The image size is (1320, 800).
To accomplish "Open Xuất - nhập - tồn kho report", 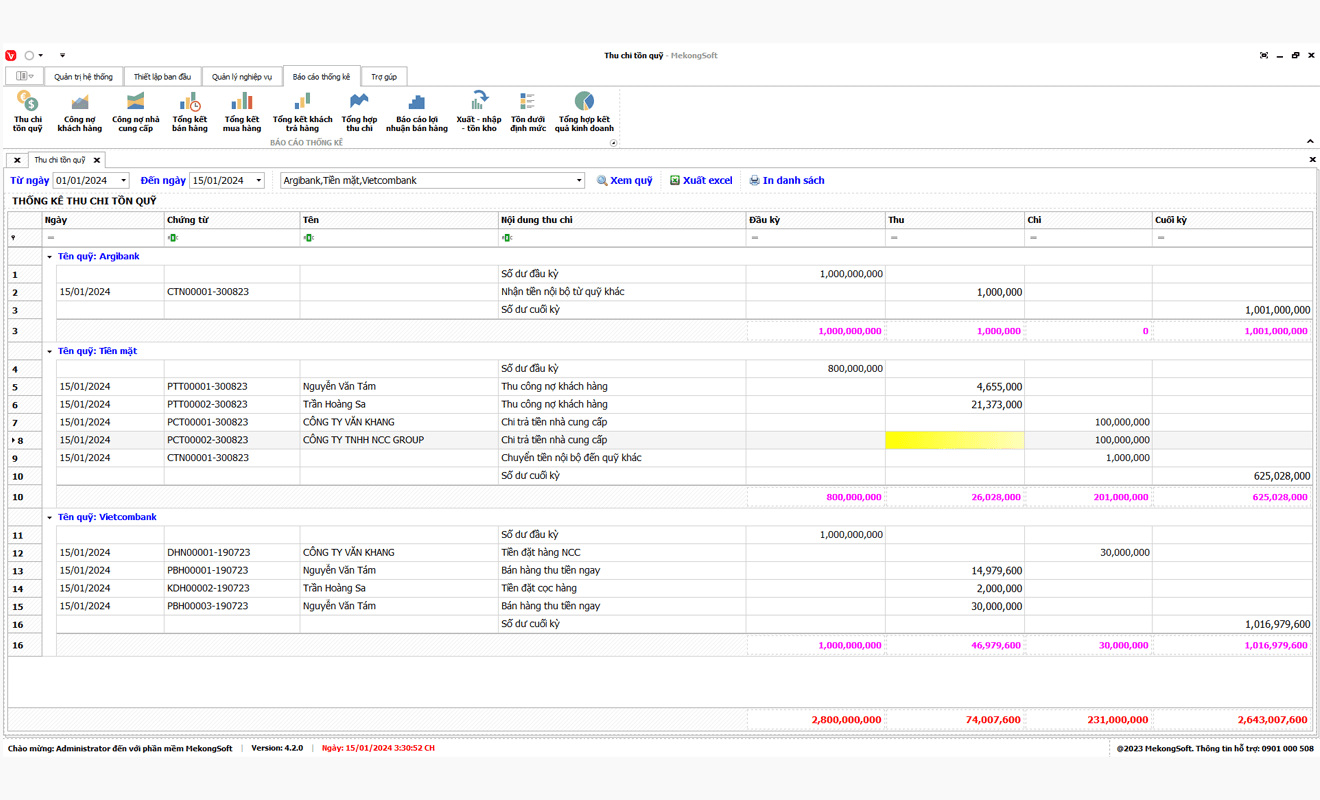I will pos(479,112).
